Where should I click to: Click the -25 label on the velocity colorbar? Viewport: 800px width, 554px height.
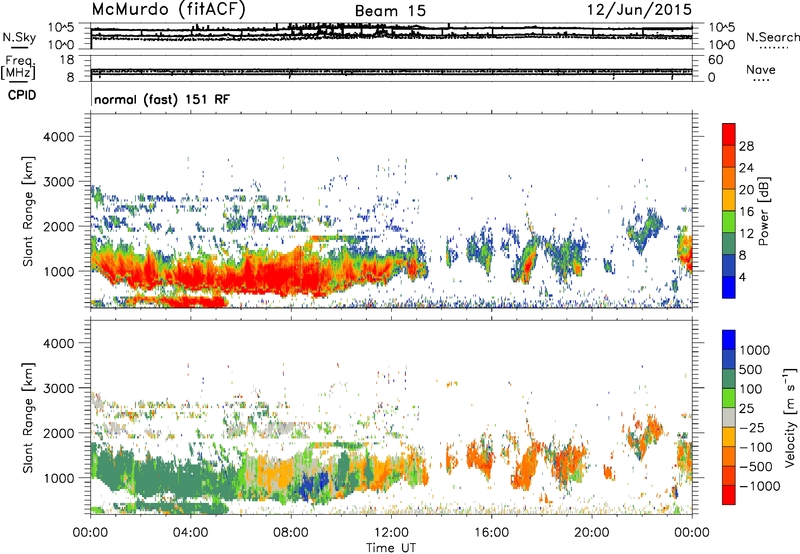(x=753, y=428)
